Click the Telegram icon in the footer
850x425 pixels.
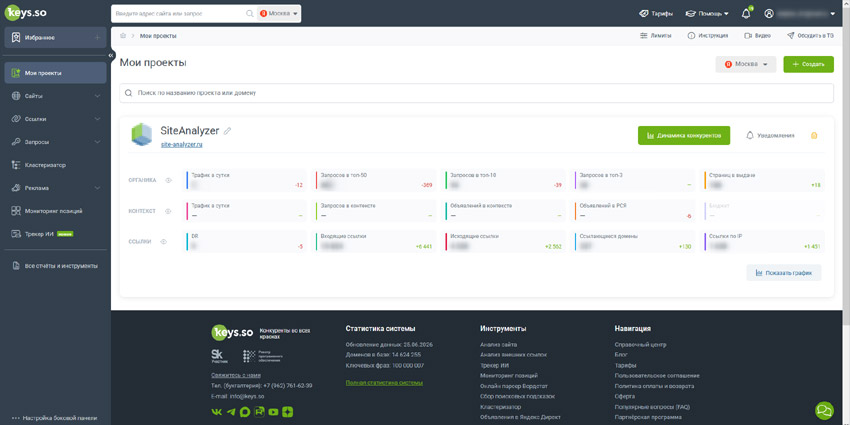[231, 412]
